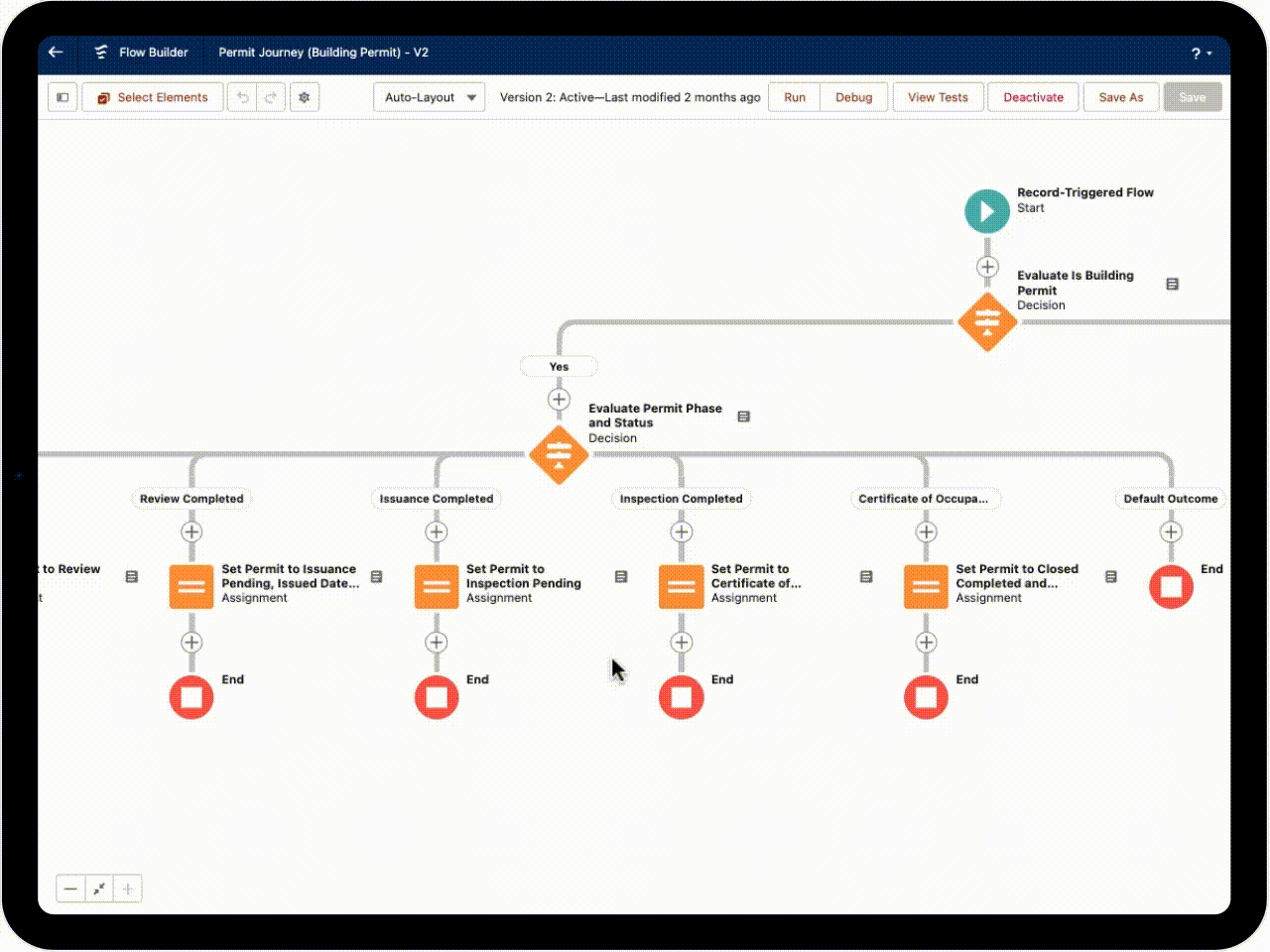The image size is (1270, 952).
Task: Click Select Elements button
Action: click(x=153, y=97)
